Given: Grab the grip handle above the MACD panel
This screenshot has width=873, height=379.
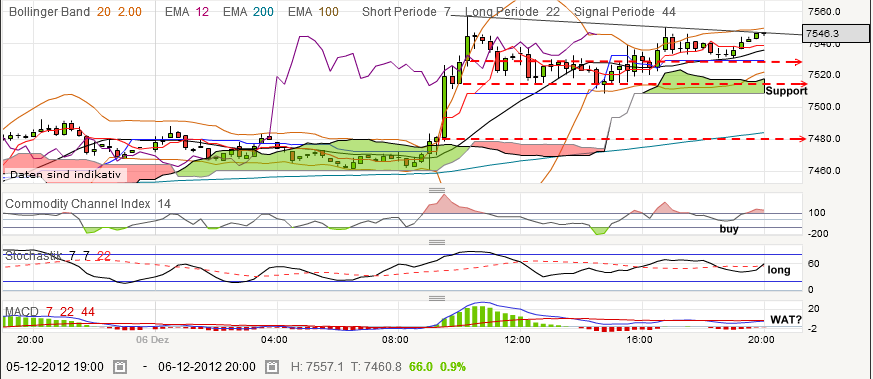Looking at the screenshot, I should click(436, 298).
